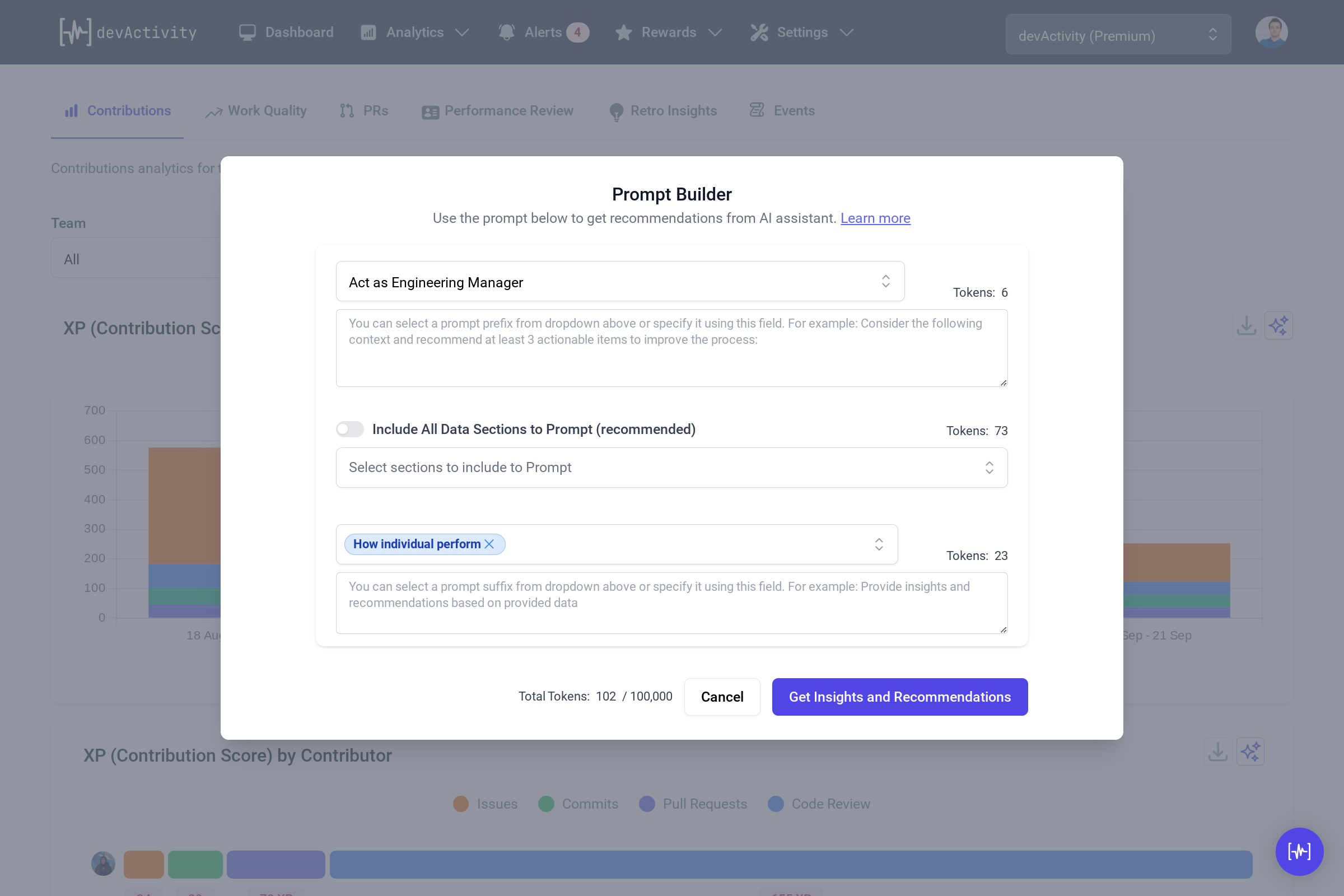
Task: Click the Contributions tab bar chart icon
Action: click(72, 111)
